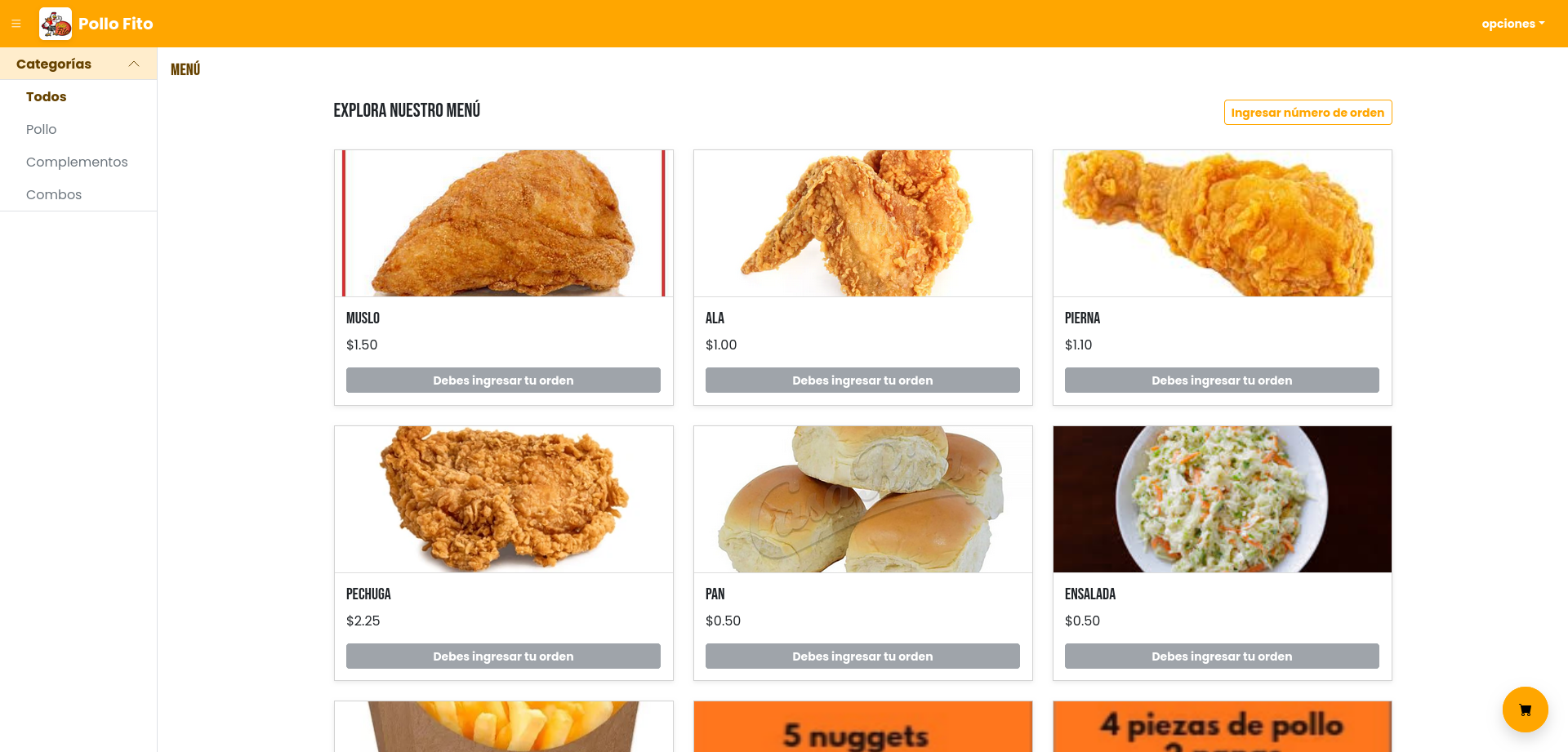Click the Pan bread rolls image

pyautogui.click(x=863, y=499)
